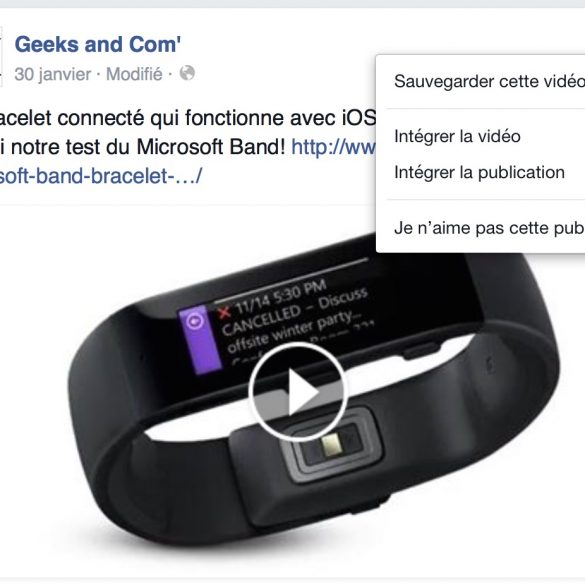Click the red X icon on band screen
Screen dimensions: 585x585
224,312
